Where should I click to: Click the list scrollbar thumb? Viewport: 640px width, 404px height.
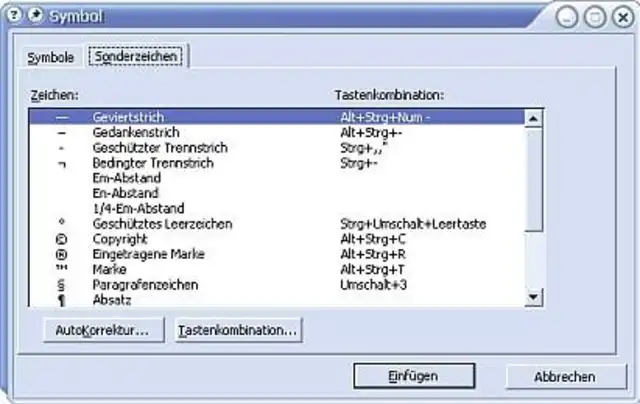[x=533, y=180]
